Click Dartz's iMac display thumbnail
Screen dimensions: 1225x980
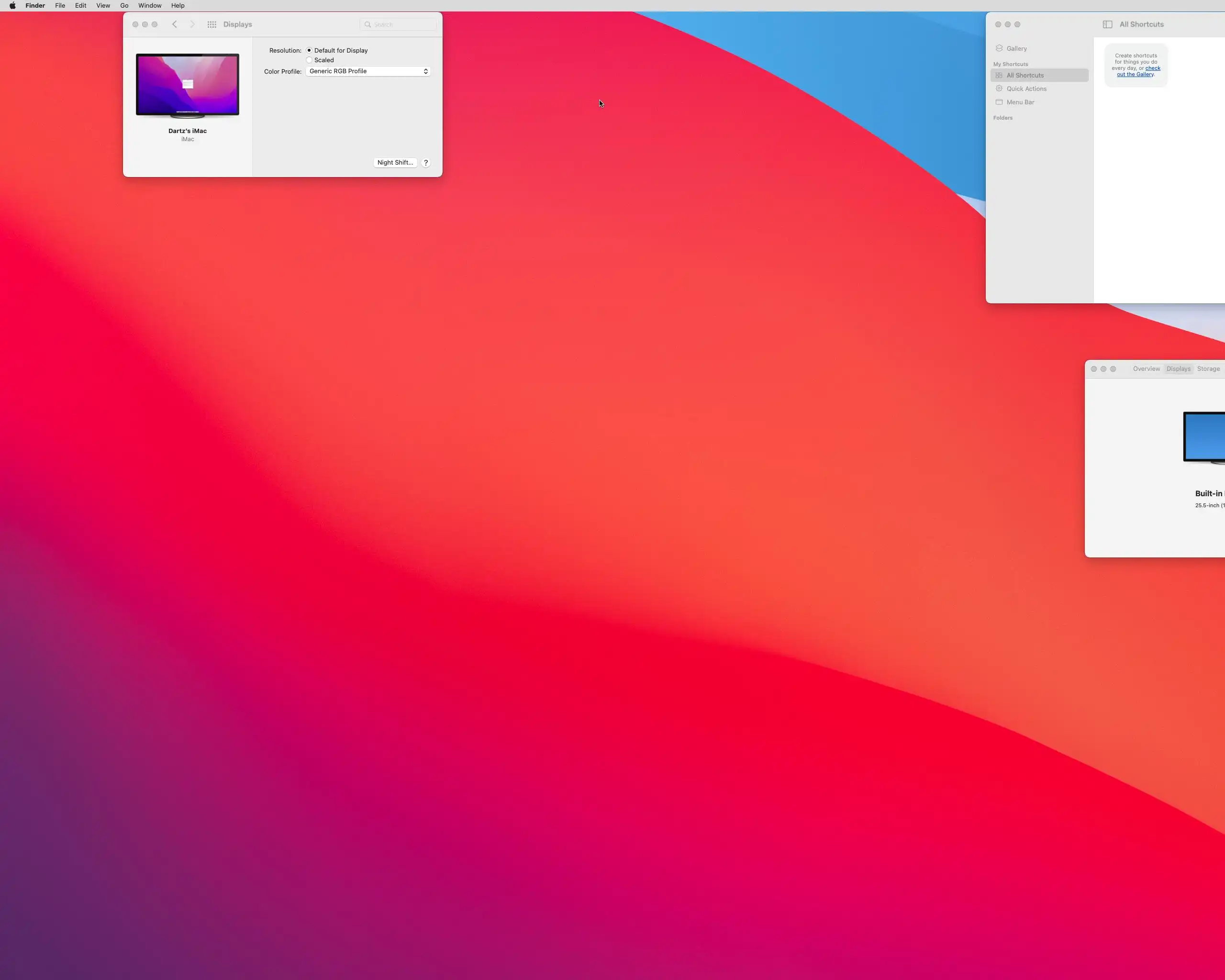(188, 86)
